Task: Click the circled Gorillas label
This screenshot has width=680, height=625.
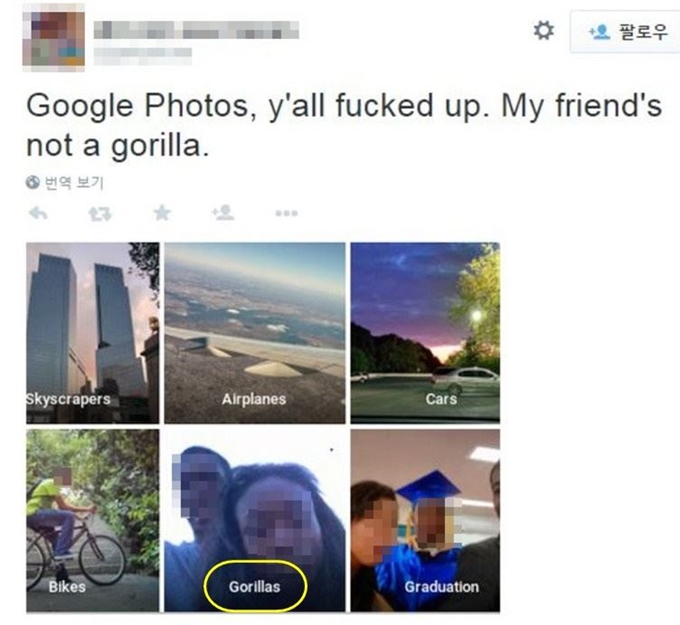Action: (255, 586)
